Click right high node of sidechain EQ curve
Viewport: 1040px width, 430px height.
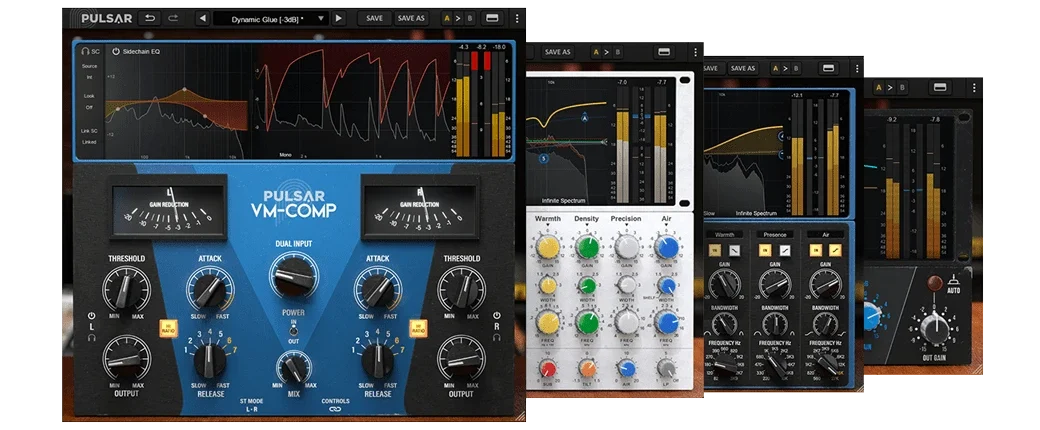204,117
